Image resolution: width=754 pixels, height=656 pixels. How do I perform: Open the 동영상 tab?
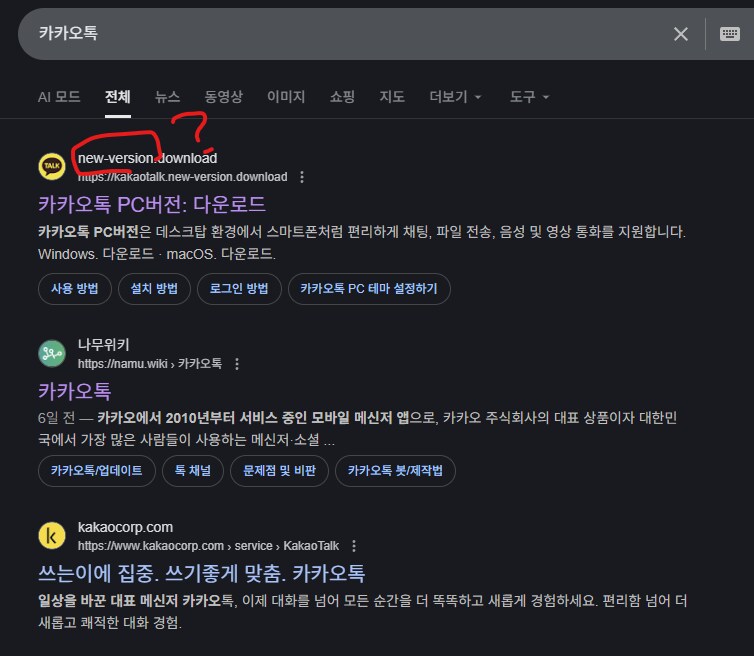click(224, 97)
